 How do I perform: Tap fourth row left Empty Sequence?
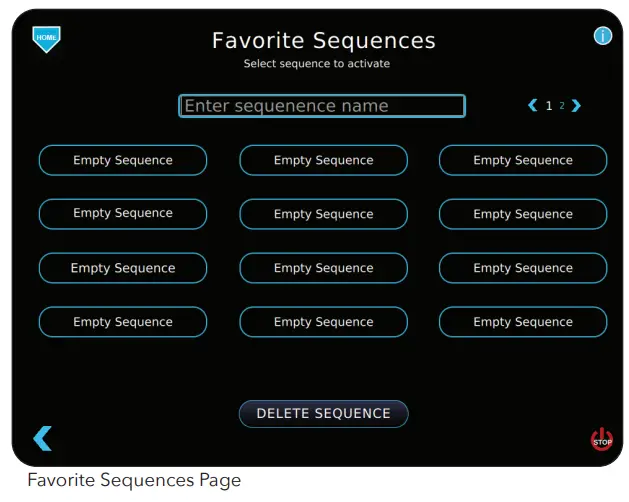(x=123, y=322)
